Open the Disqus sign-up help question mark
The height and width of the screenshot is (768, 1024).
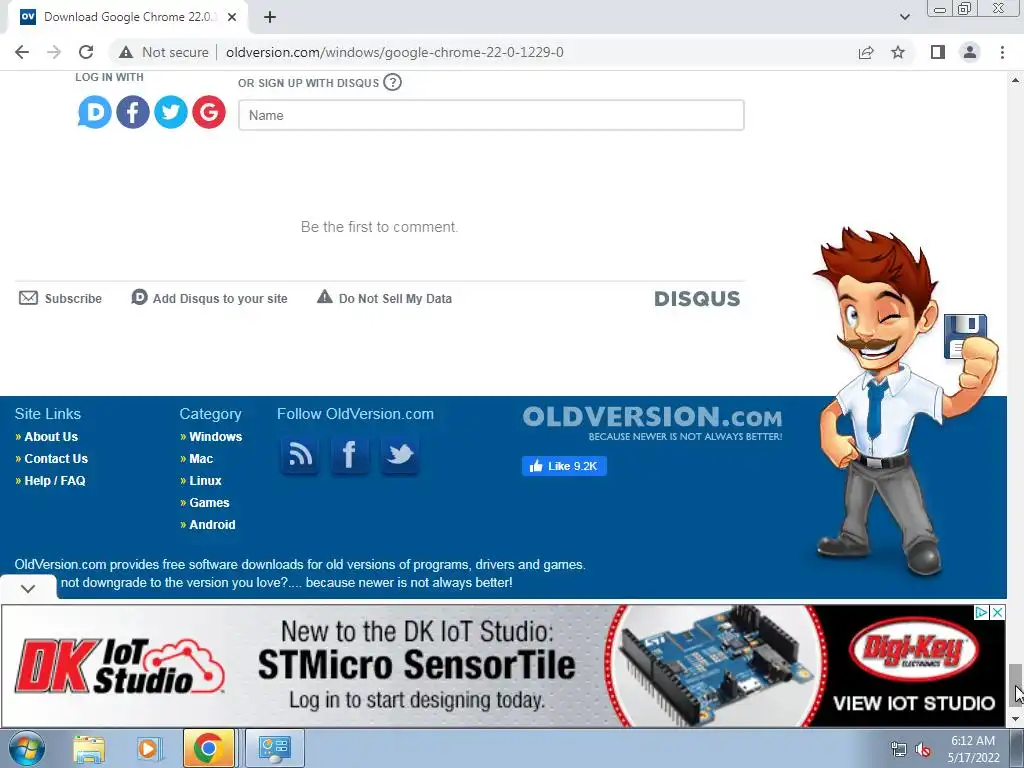click(x=392, y=82)
